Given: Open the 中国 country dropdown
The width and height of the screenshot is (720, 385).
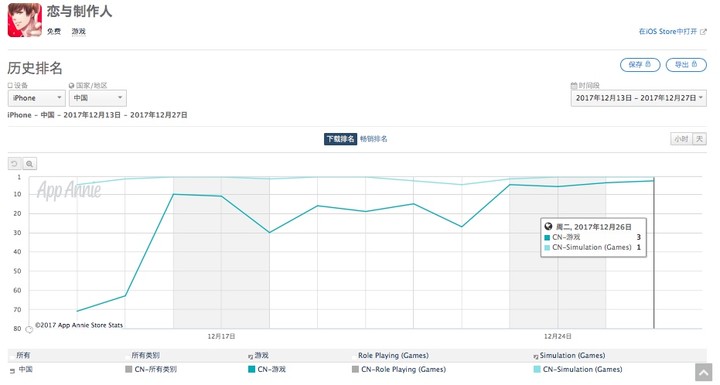Looking at the screenshot, I should pyautogui.click(x=98, y=98).
